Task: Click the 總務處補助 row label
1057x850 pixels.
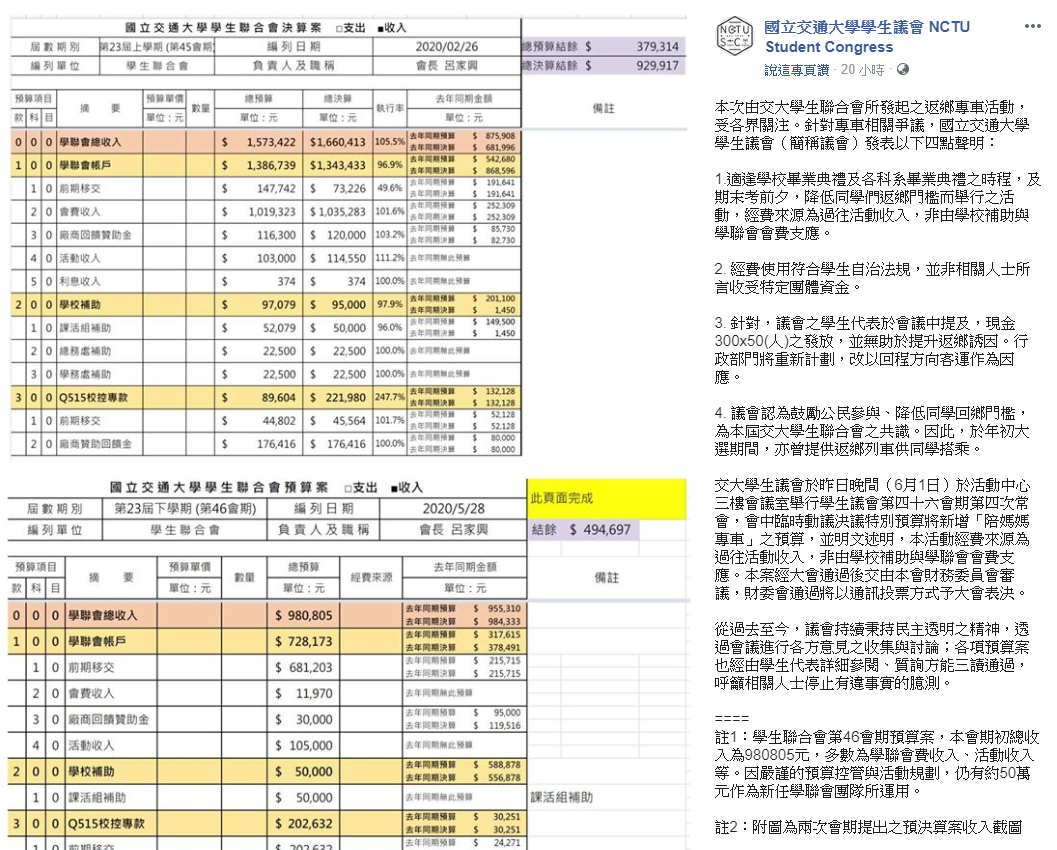Action: point(85,351)
